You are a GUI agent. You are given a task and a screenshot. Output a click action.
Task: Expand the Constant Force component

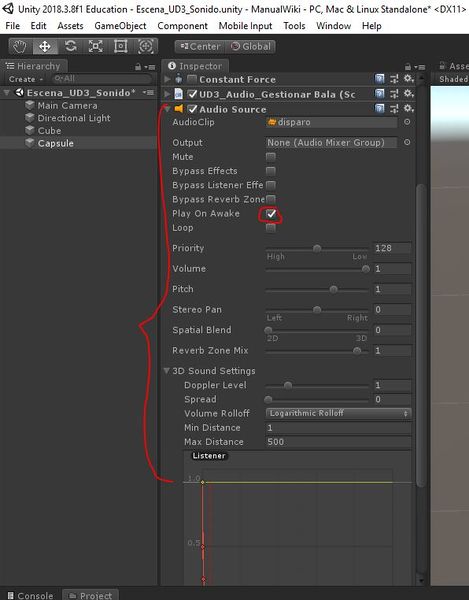point(167,79)
